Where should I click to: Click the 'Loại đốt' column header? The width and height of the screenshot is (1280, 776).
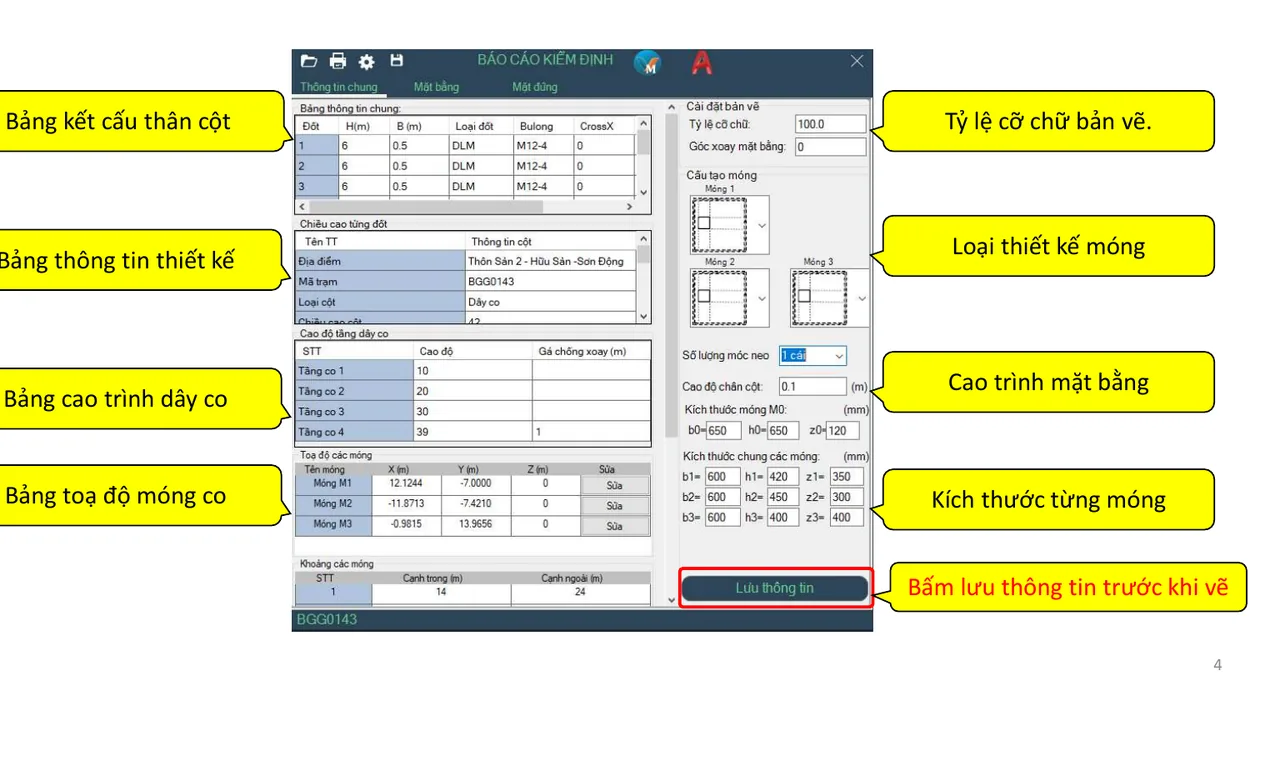(x=481, y=126)
